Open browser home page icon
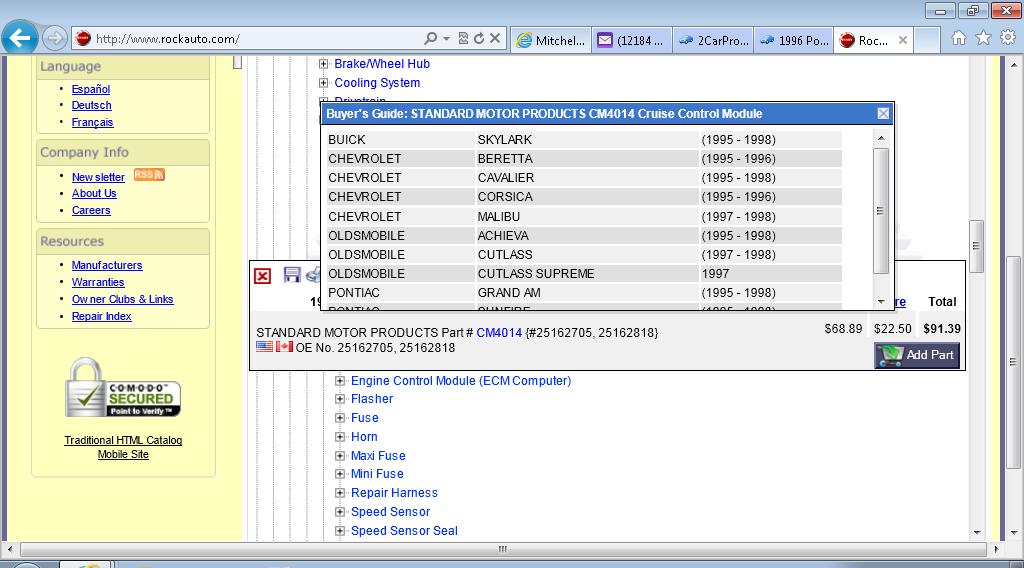Viewport: 1024px width, 568px height. [958, 38]
